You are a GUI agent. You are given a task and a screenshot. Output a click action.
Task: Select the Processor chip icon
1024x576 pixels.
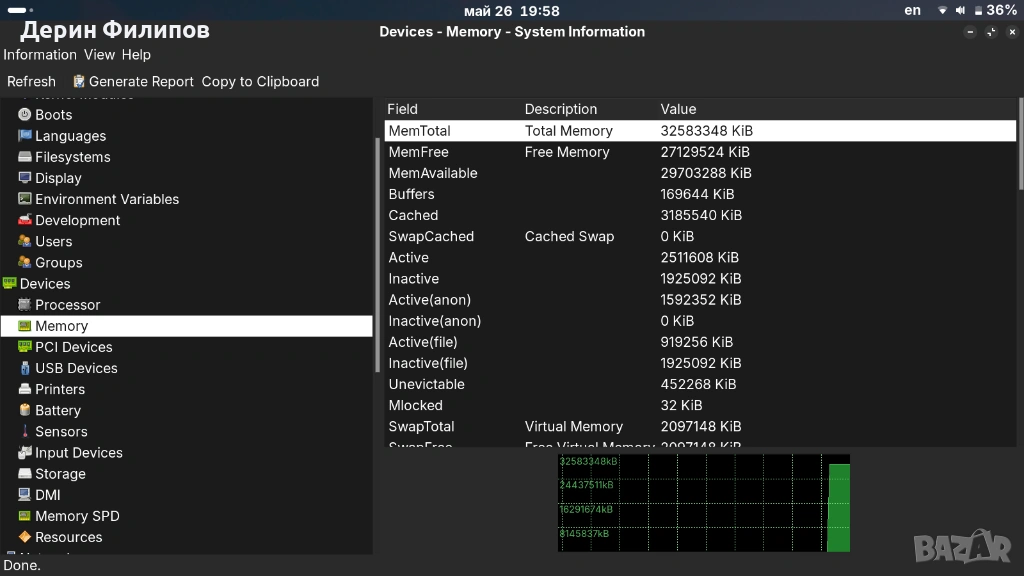[25, 304]
